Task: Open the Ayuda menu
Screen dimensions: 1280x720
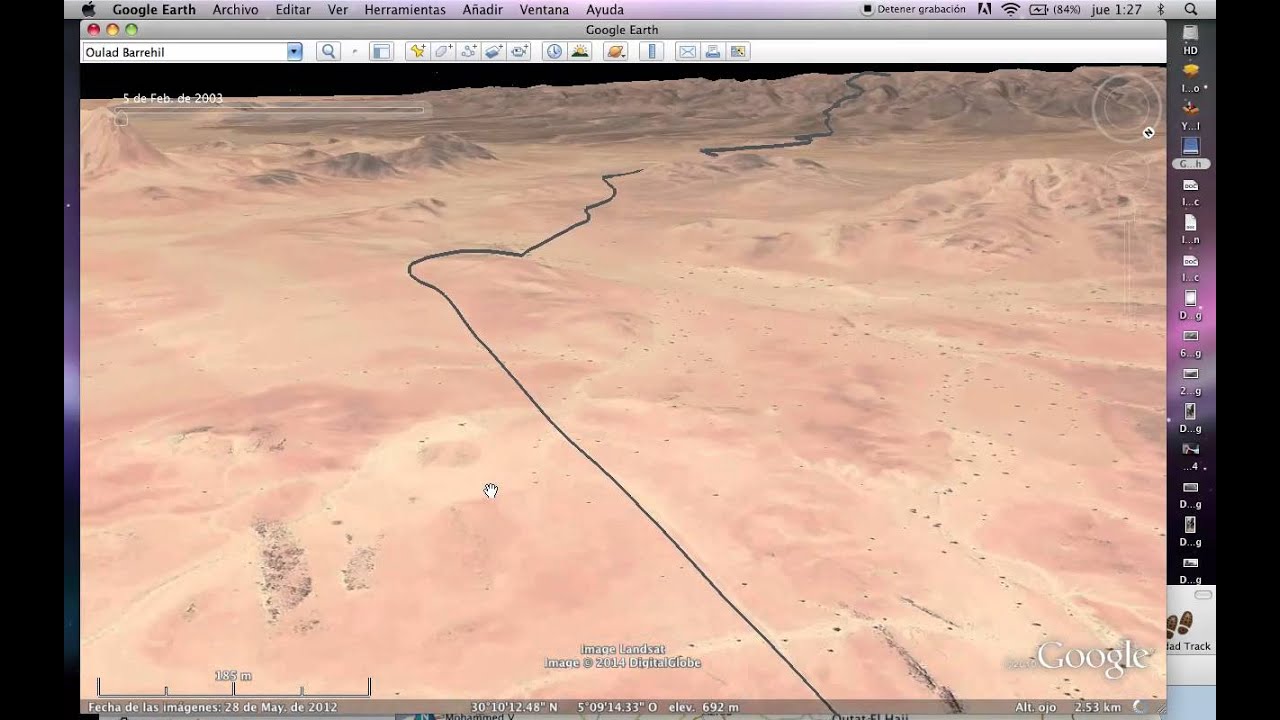Action: (x=605, y=9)
